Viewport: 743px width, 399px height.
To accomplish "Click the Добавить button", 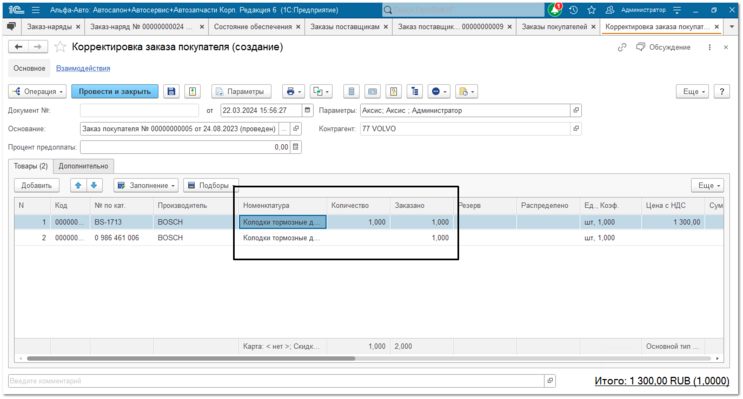I will [36, 185].
